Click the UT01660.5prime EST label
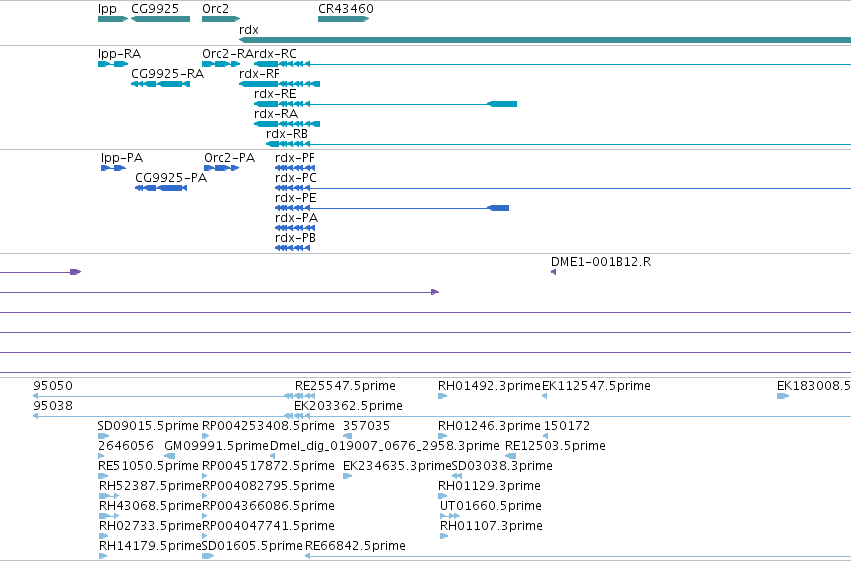 [x=491, y=507]
